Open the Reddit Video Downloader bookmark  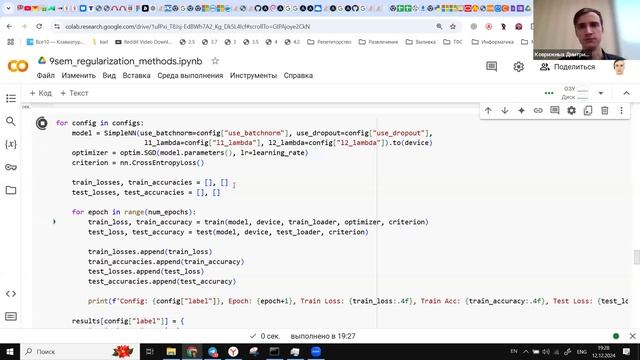144,42
